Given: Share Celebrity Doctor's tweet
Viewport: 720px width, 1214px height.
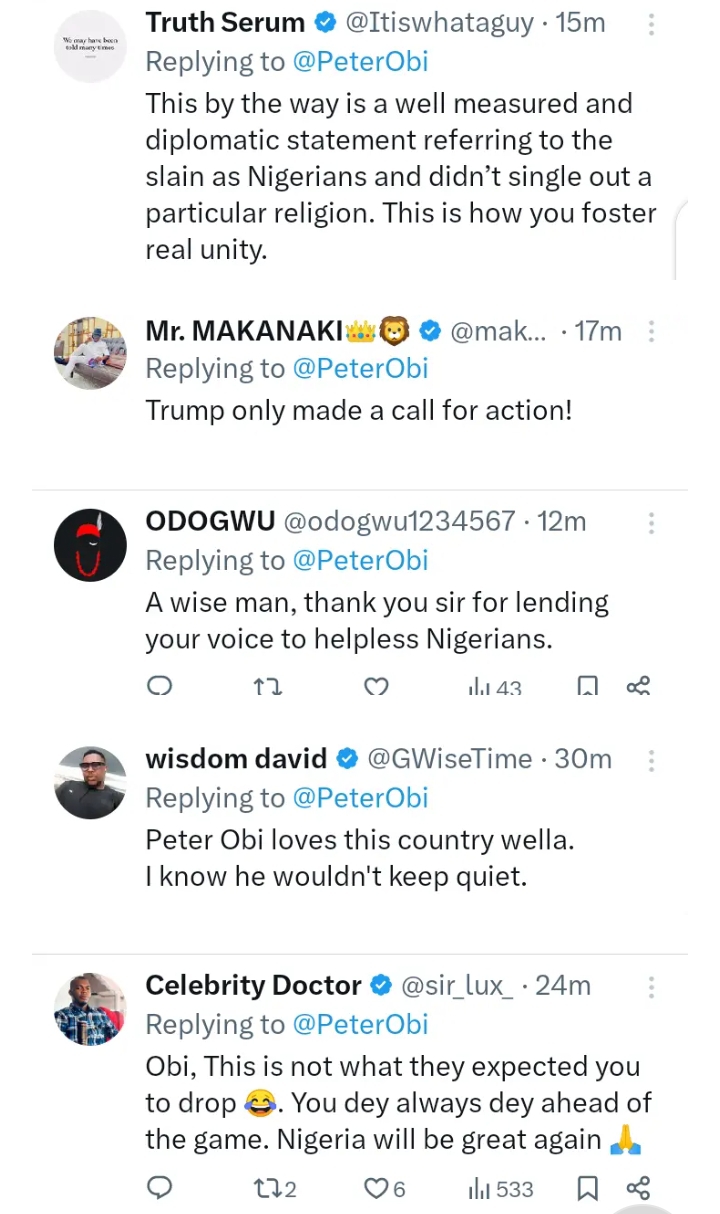Looking at the screenshot, I should point(638,1188).
